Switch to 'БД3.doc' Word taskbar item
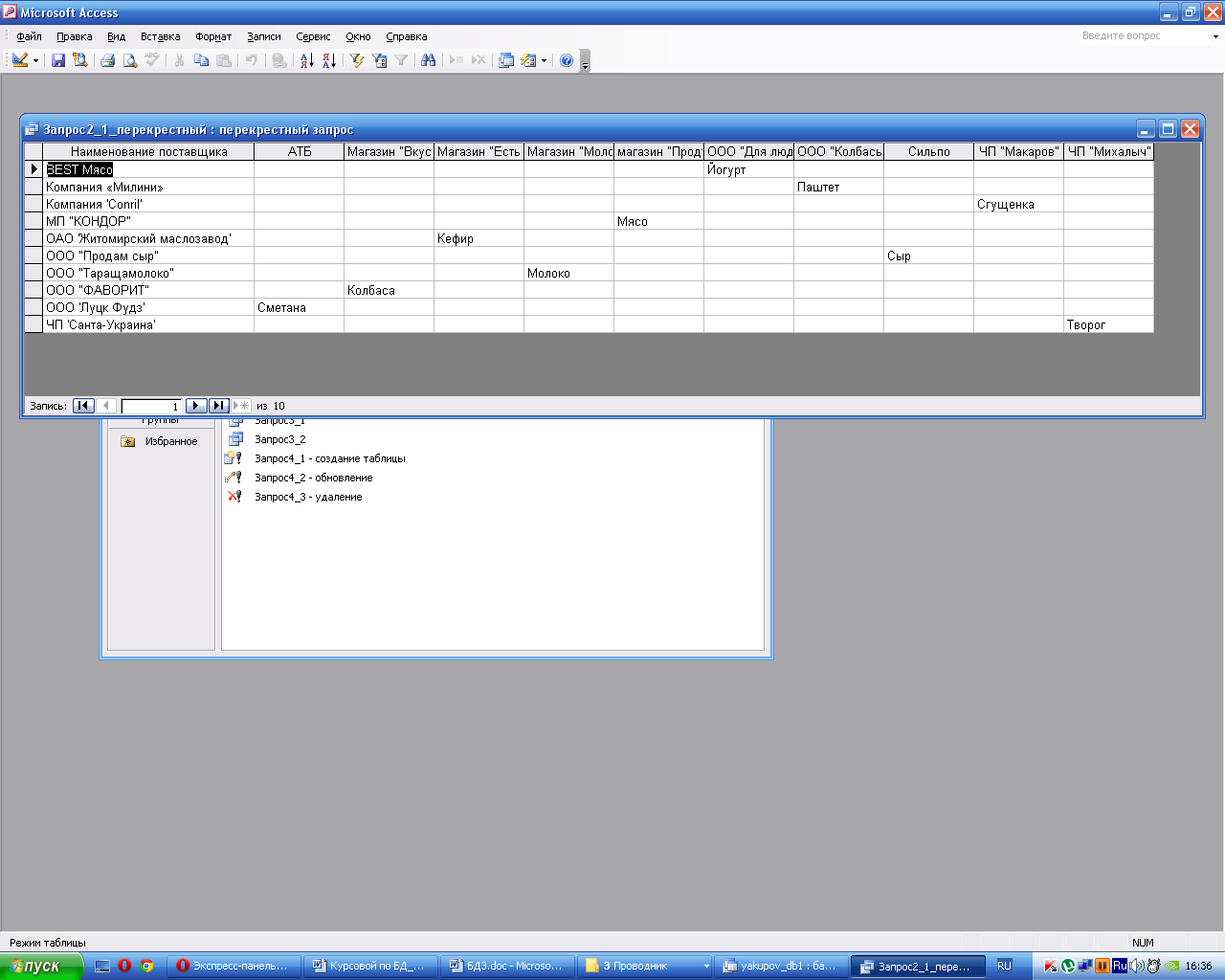 coord(509,966)
